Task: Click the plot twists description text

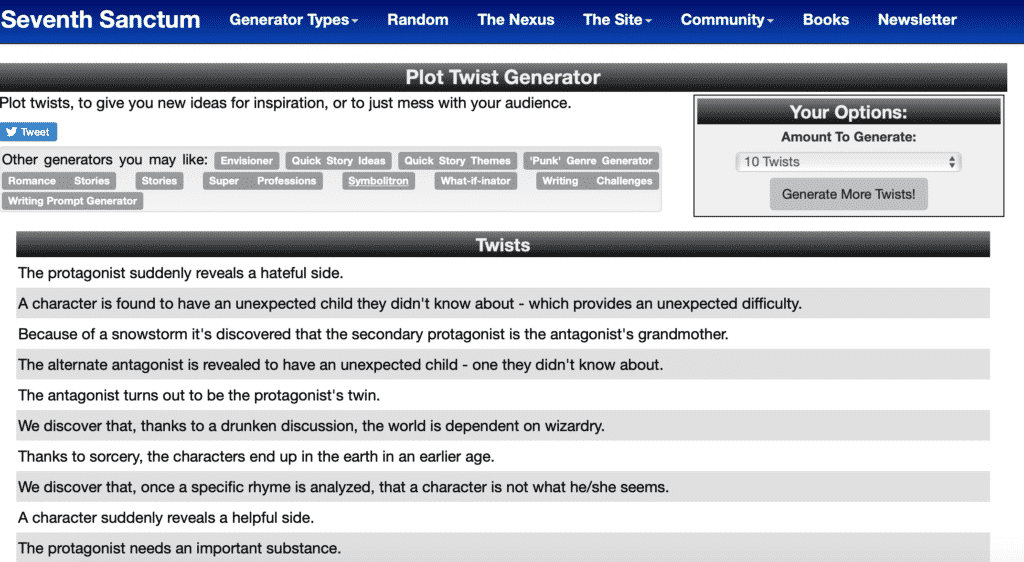Action: point(285,103)
